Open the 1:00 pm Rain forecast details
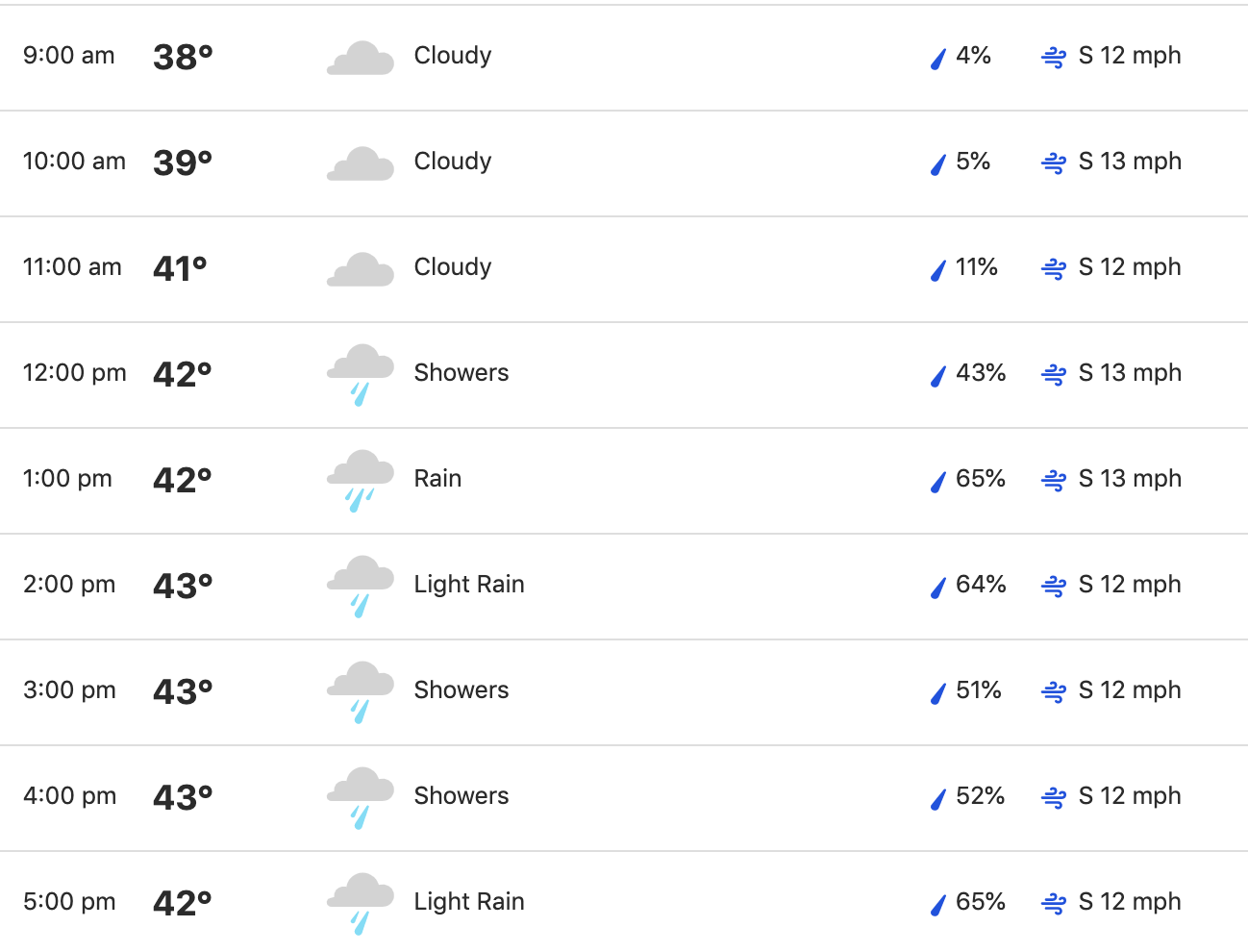 tap(624, 481)
